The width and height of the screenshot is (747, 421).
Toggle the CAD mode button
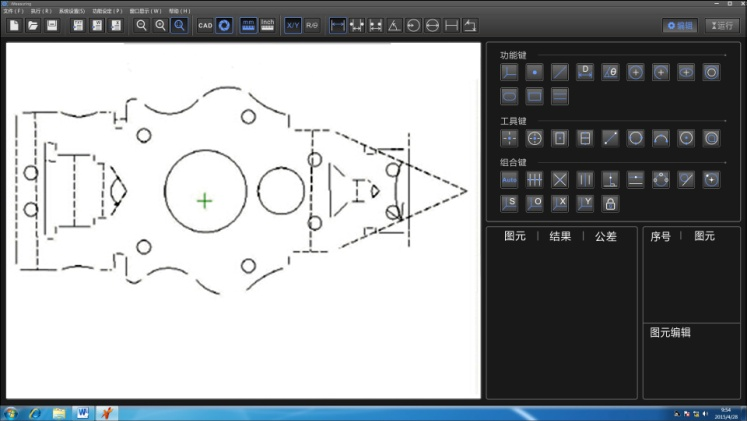click(205, 25)
